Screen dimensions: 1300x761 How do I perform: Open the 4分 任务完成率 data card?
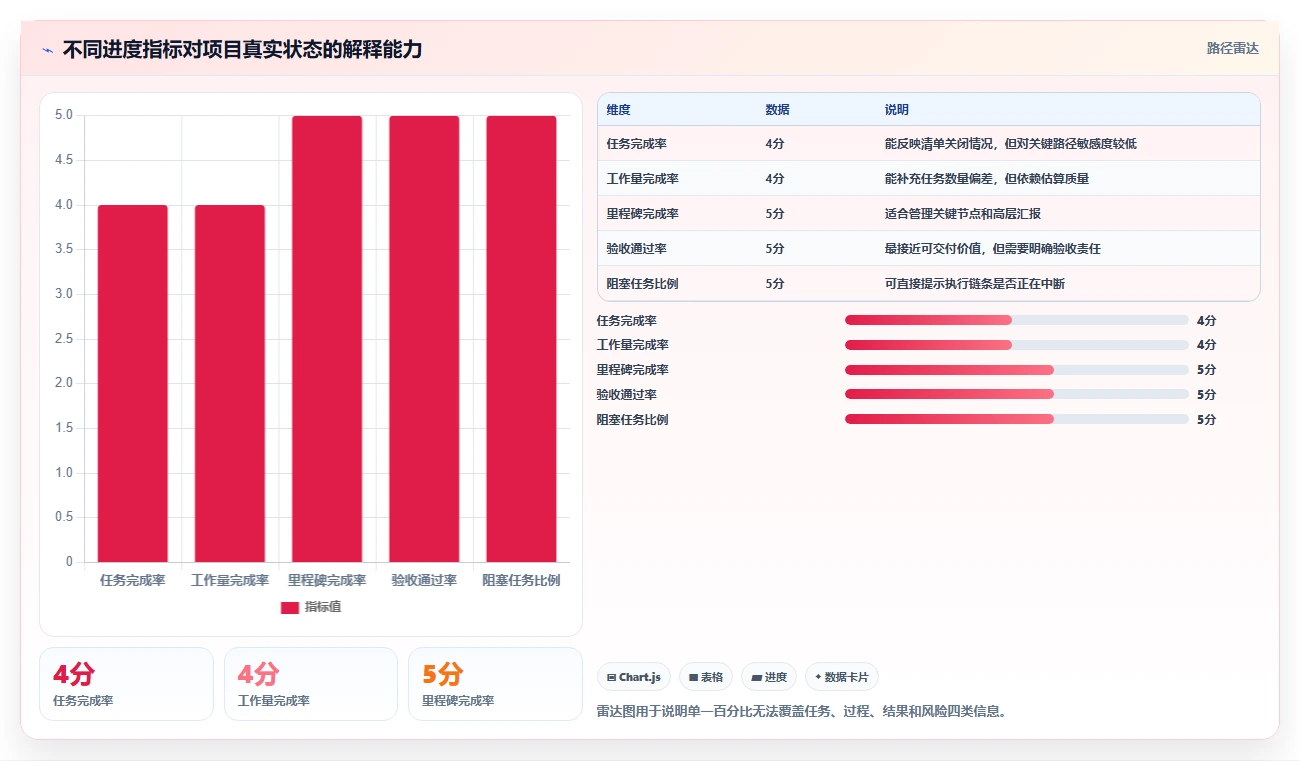pos(126,684)
